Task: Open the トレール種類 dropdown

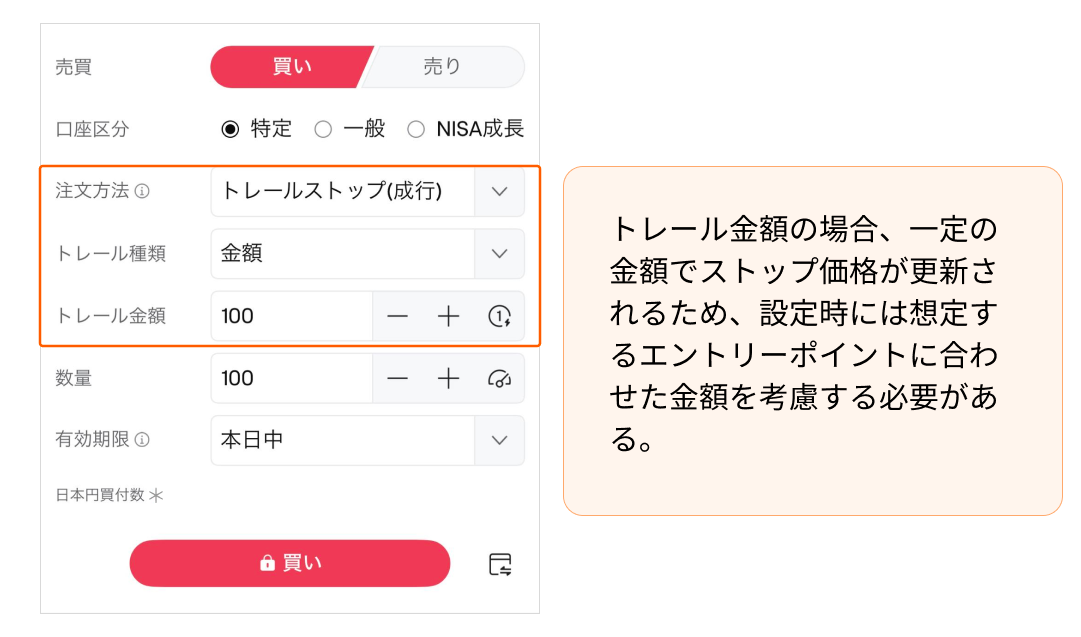Action: 499,254
